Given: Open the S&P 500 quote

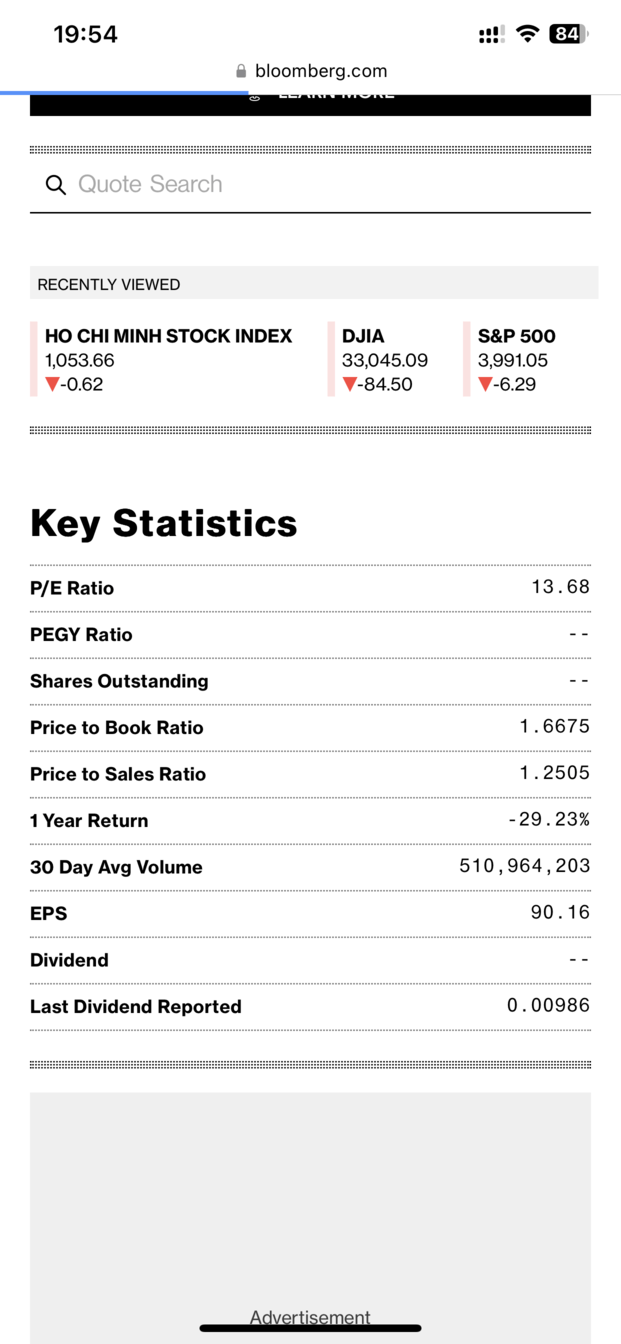Looking at the screenshot, I should [516, 336].
